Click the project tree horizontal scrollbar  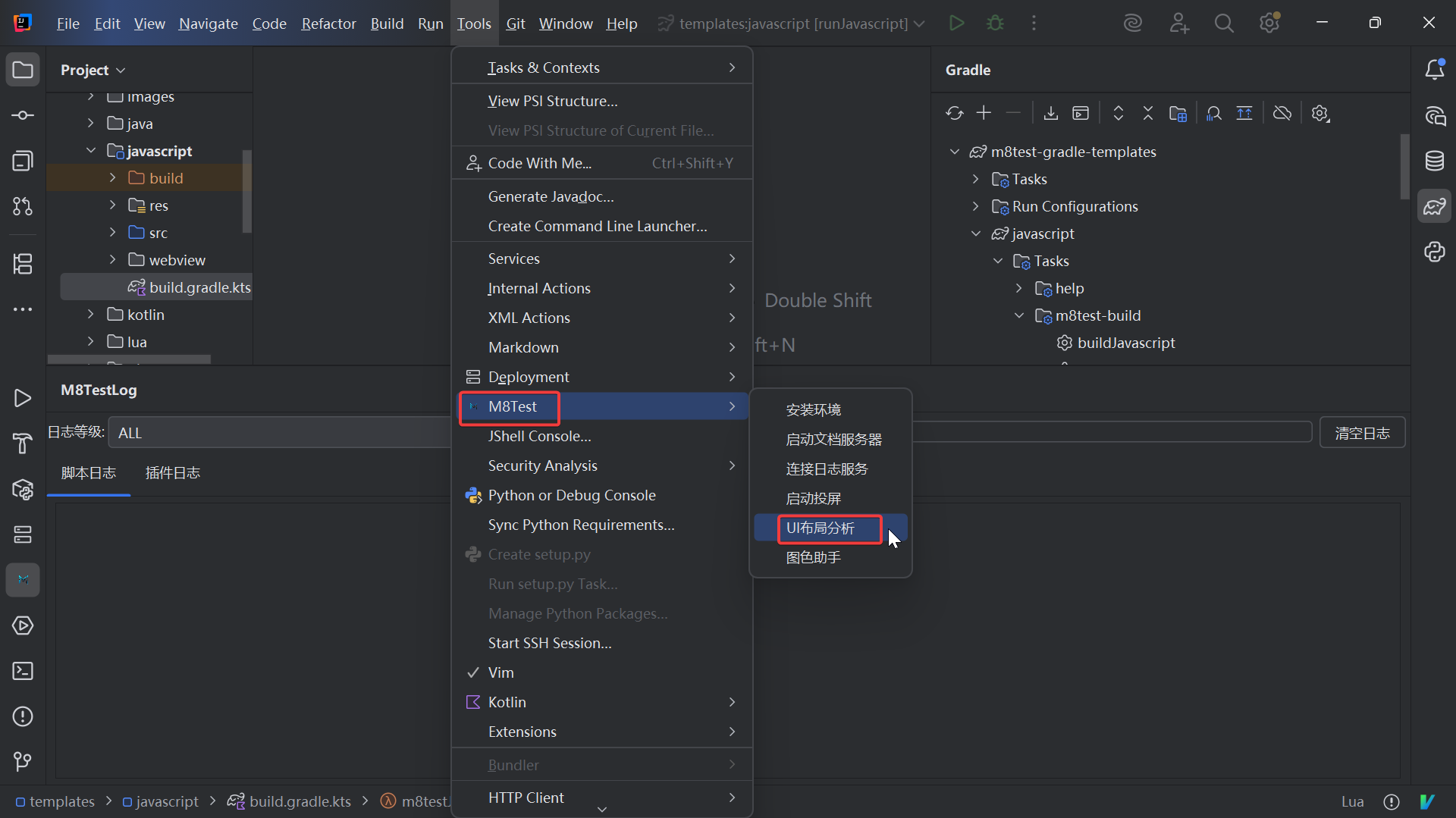point(129,359)
